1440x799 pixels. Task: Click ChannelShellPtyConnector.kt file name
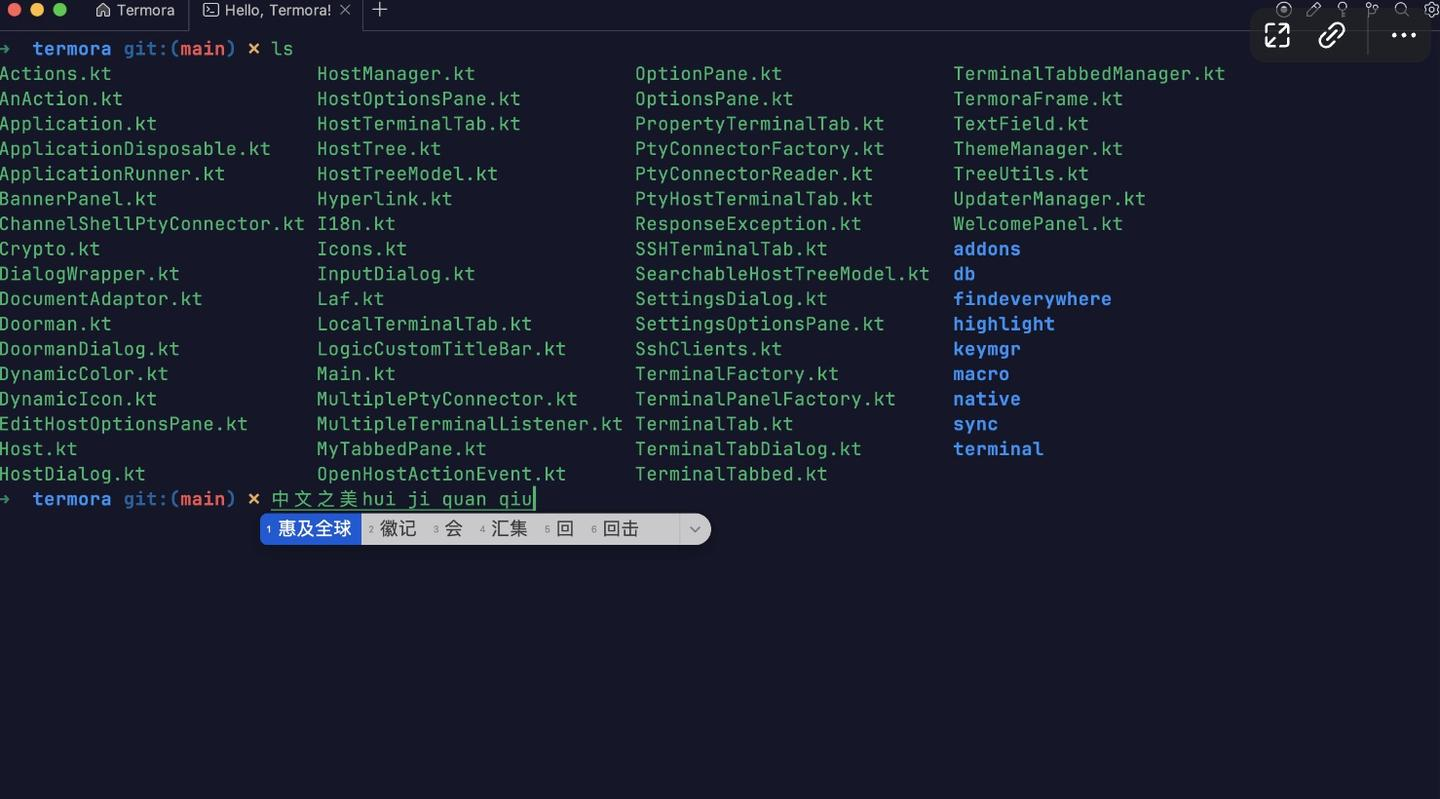coord(152,224)
